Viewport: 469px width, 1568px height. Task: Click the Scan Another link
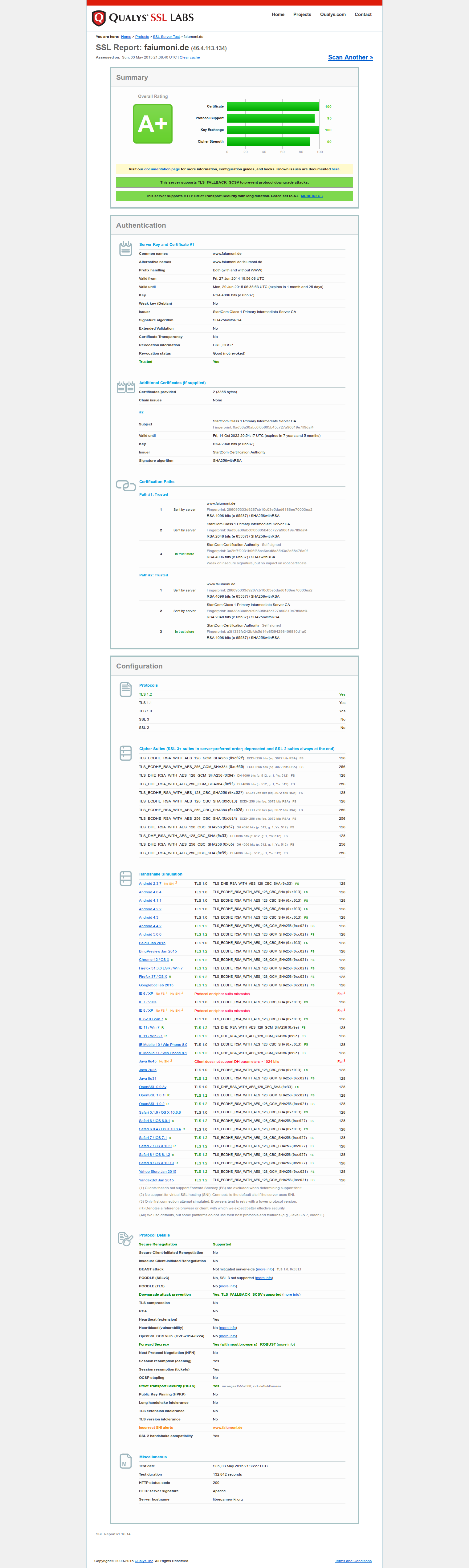(x=350, y=57)
